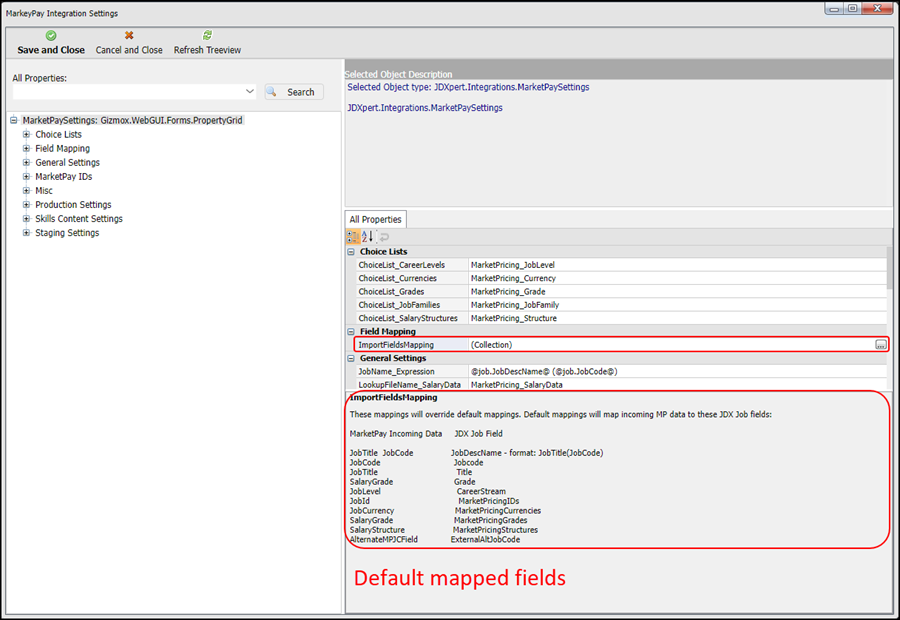Expand the Staging Settings tree node
This screenshot has width=900, height=620.
[x=26, y=232]
